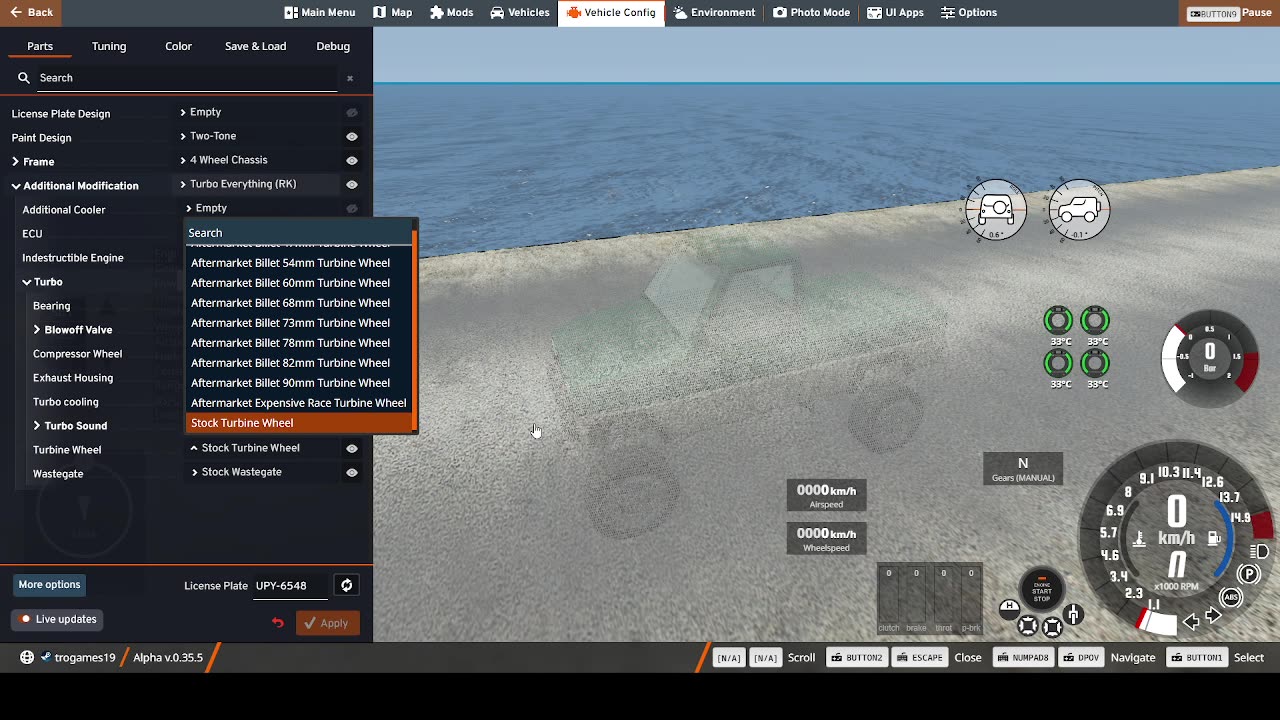This screenshot has height=720, width=1280.
Task: Expand the Turbo Sound node
Action: coord(37,426)
